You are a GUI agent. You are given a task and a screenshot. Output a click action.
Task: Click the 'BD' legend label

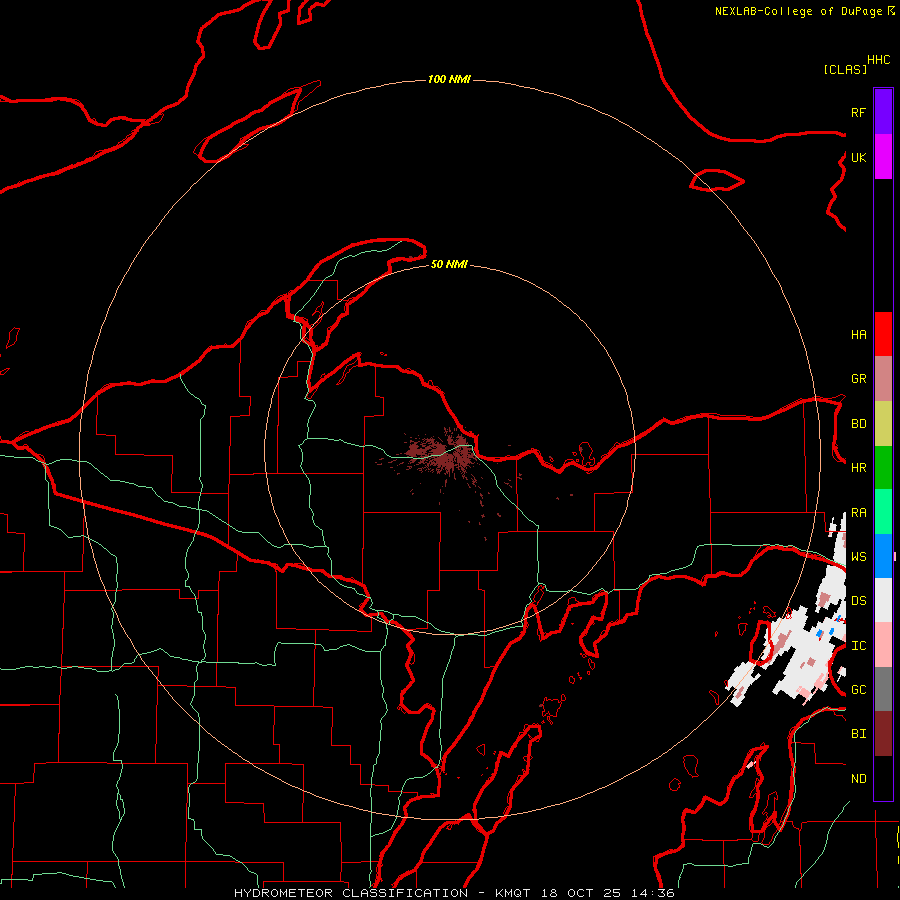pos(858,424)
